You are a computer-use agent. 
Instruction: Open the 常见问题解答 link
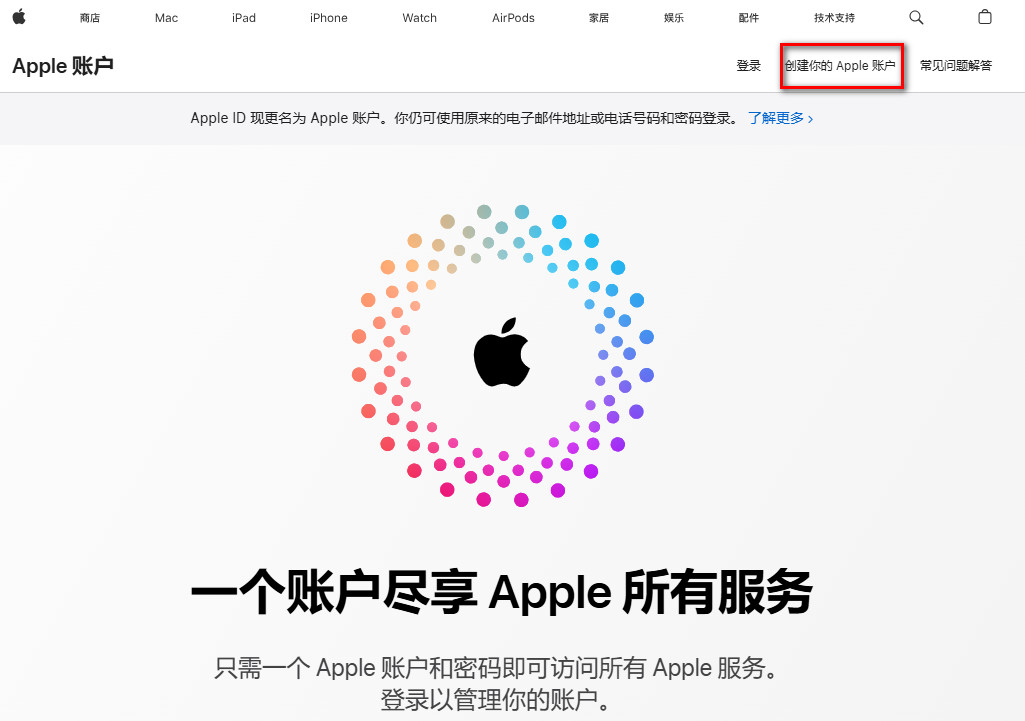tap(956, 65)
